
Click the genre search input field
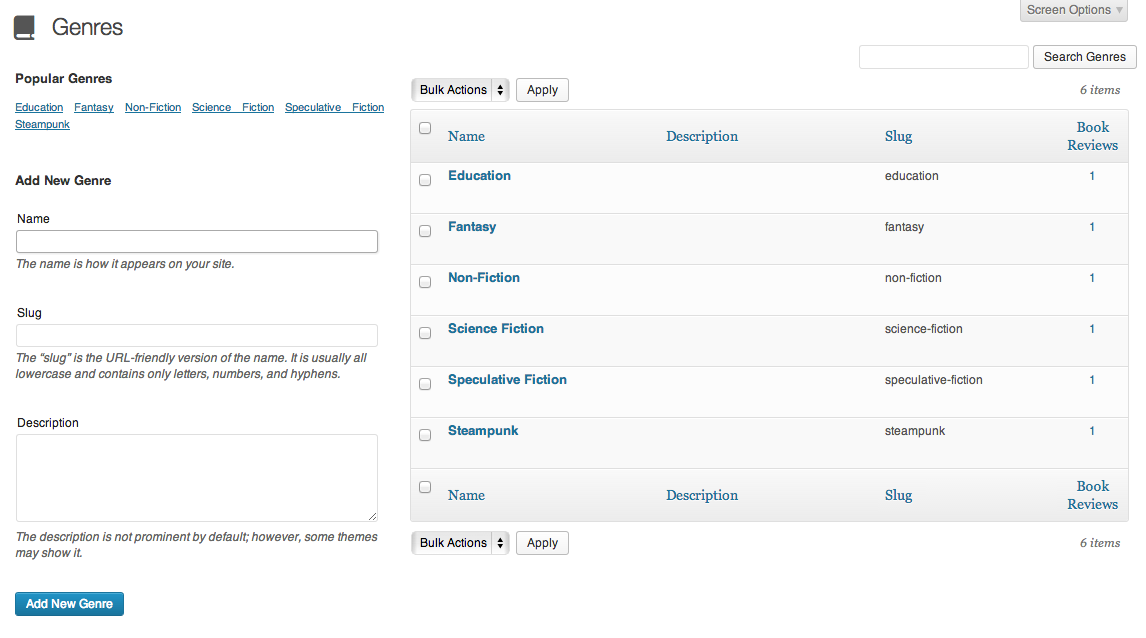[x=944, y=57]
